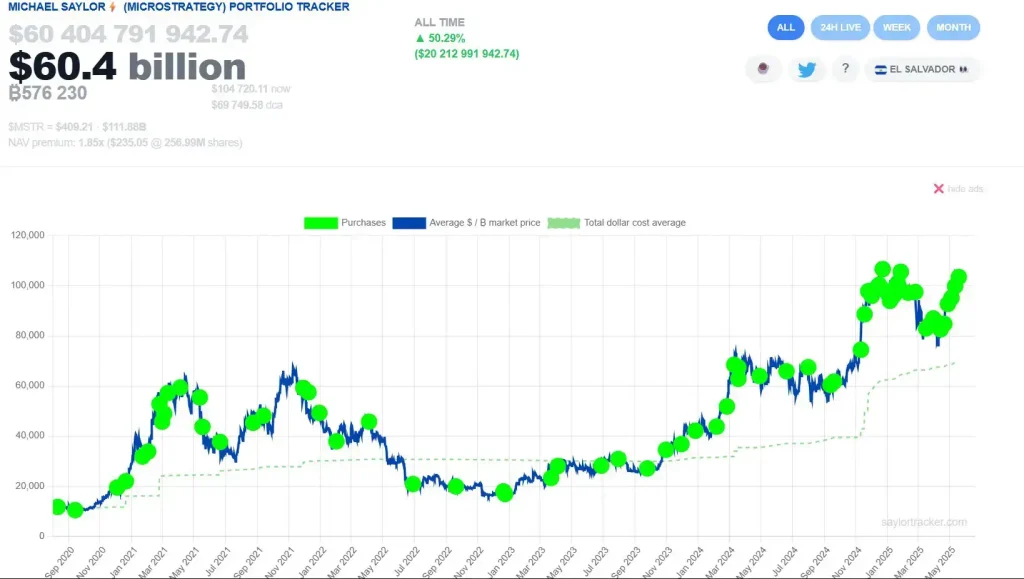Screen dimensions: 1024x579
Task: Click the 20,000 y-axis label
Action: click(29, 486)
